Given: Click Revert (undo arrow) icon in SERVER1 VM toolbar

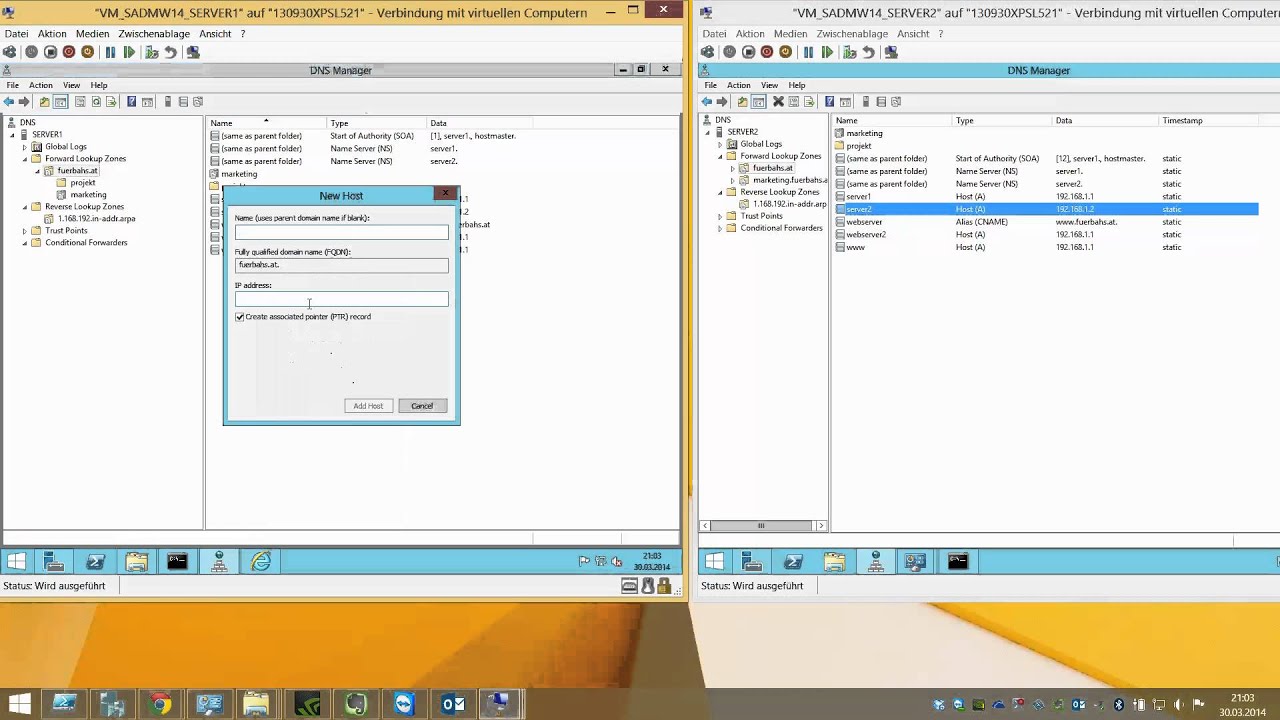Looking at the screenshot, I should tap(170, 52).
